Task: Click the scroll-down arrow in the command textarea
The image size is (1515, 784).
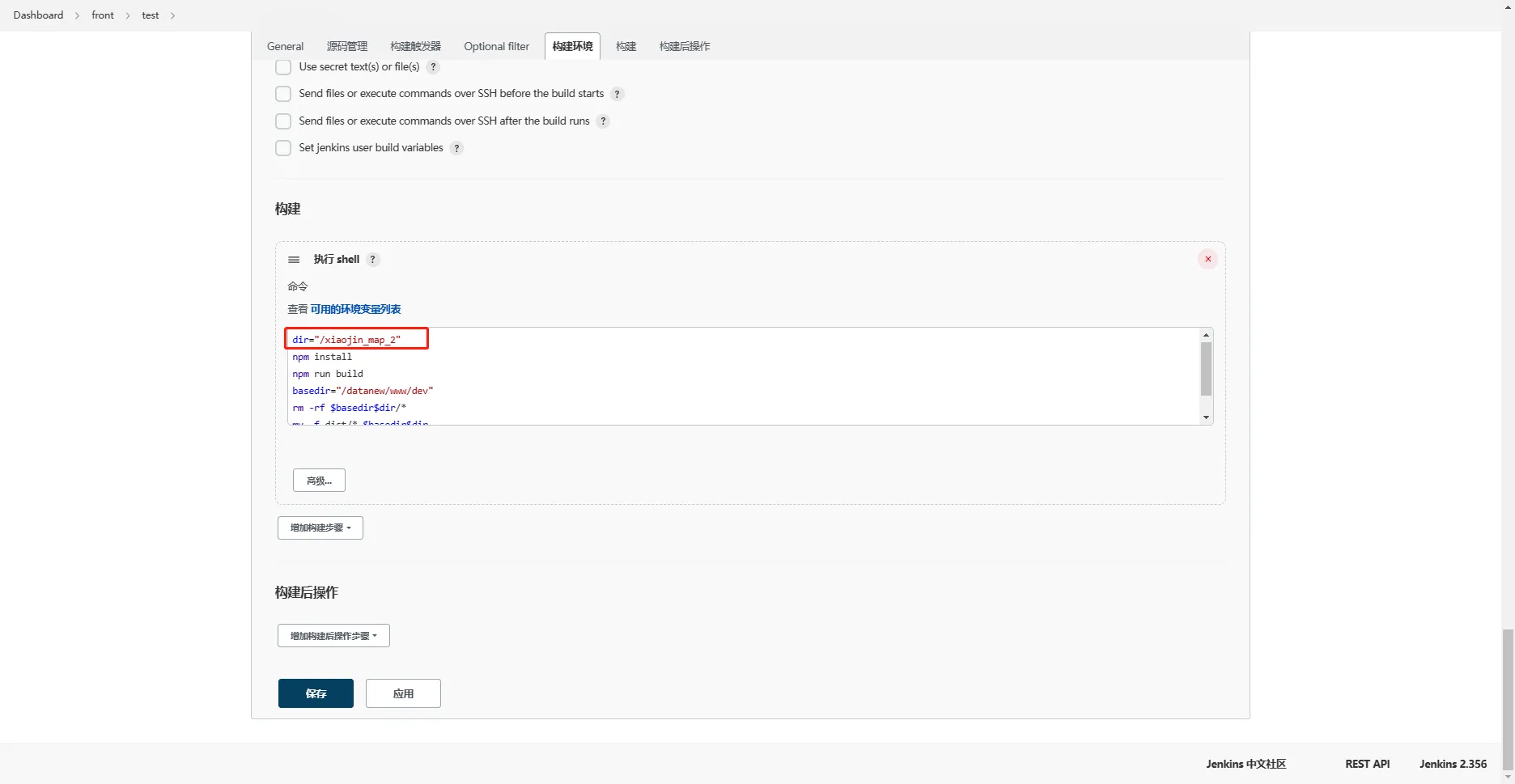Action: pyautogui.click(x=1206, y=417)
